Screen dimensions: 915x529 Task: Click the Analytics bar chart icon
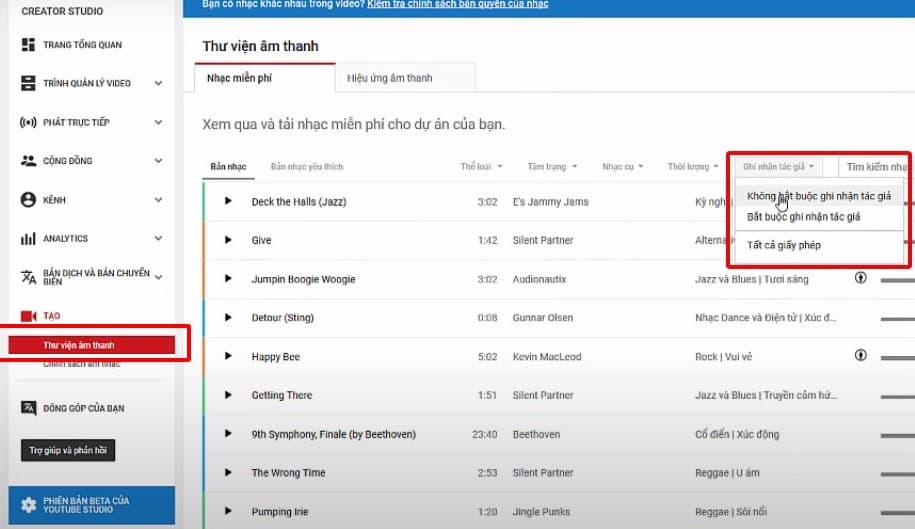[28, 239]
